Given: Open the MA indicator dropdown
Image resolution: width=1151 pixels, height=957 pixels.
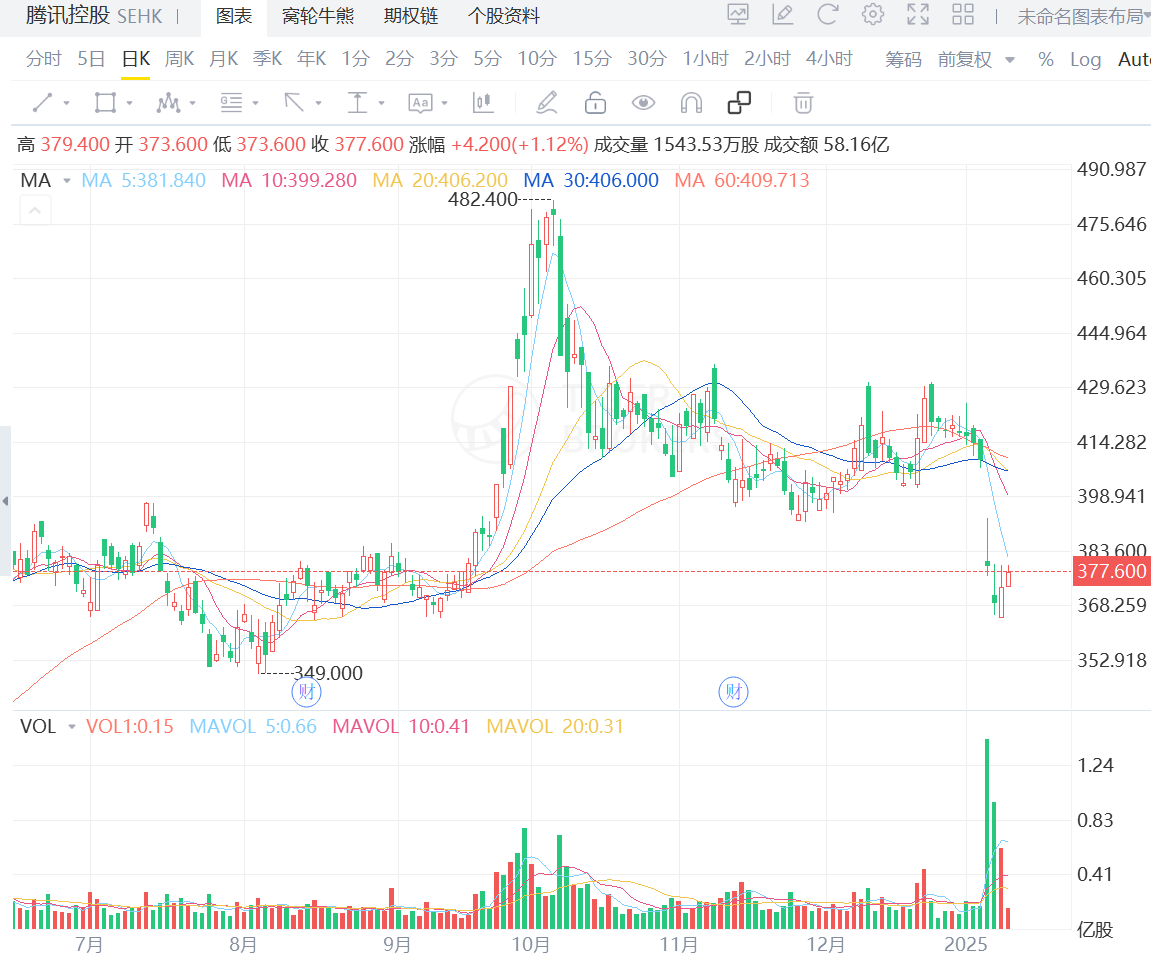Looking at the screenshot, I should tap(67, 181).
